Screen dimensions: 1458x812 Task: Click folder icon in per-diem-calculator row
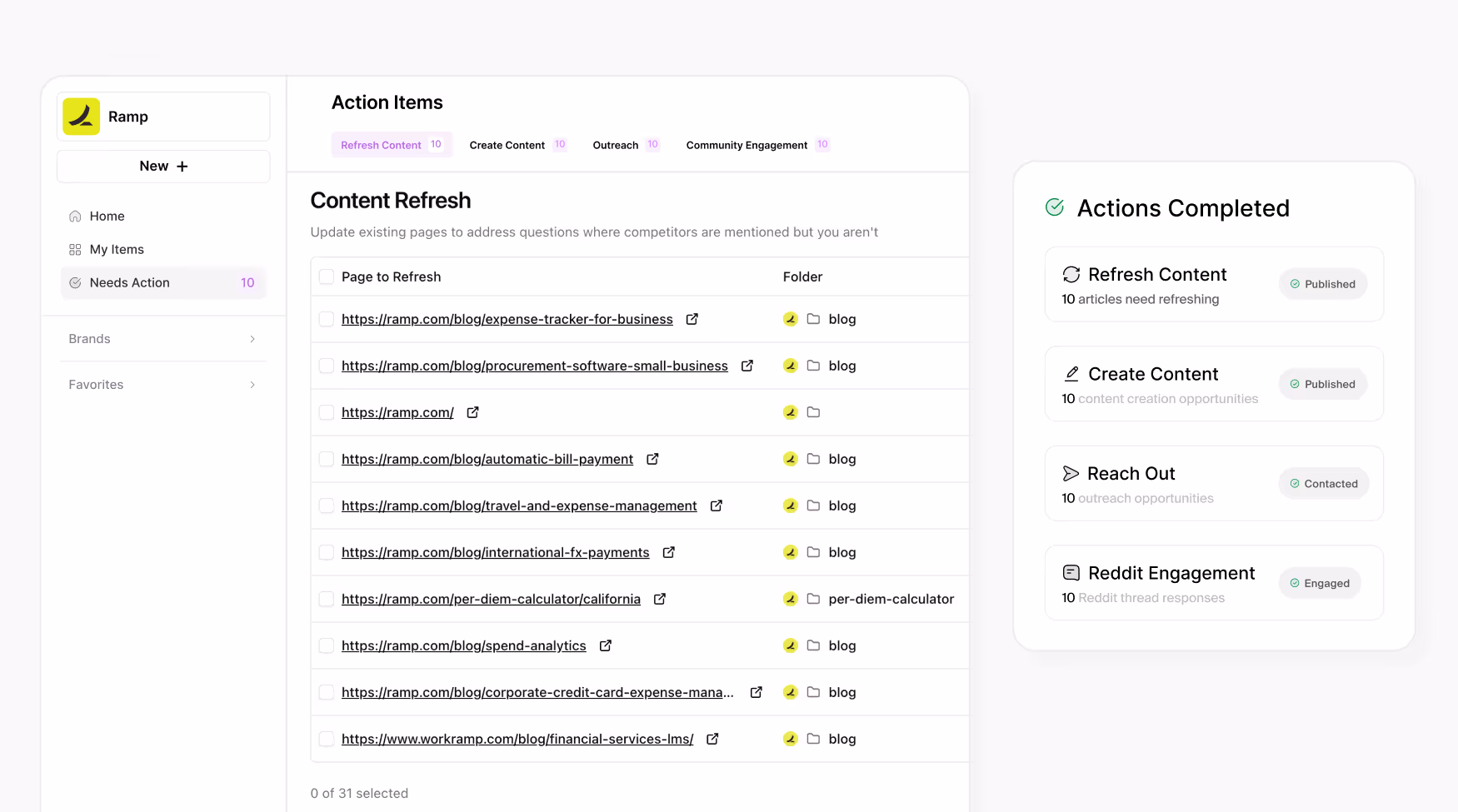(813, 599)
